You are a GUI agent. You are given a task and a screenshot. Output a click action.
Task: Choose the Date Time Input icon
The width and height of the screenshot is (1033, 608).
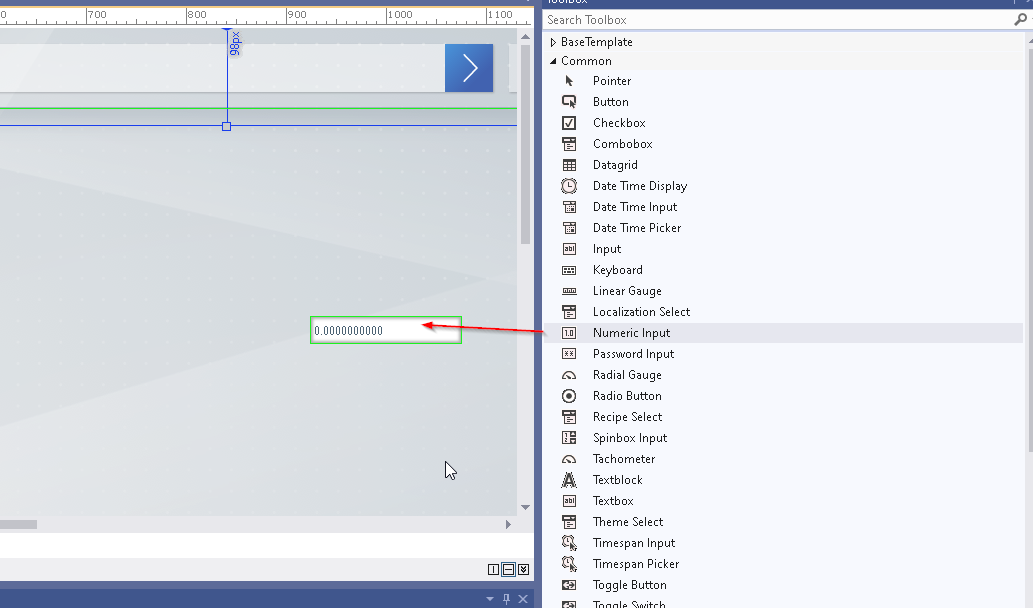[x=569, y=207]
